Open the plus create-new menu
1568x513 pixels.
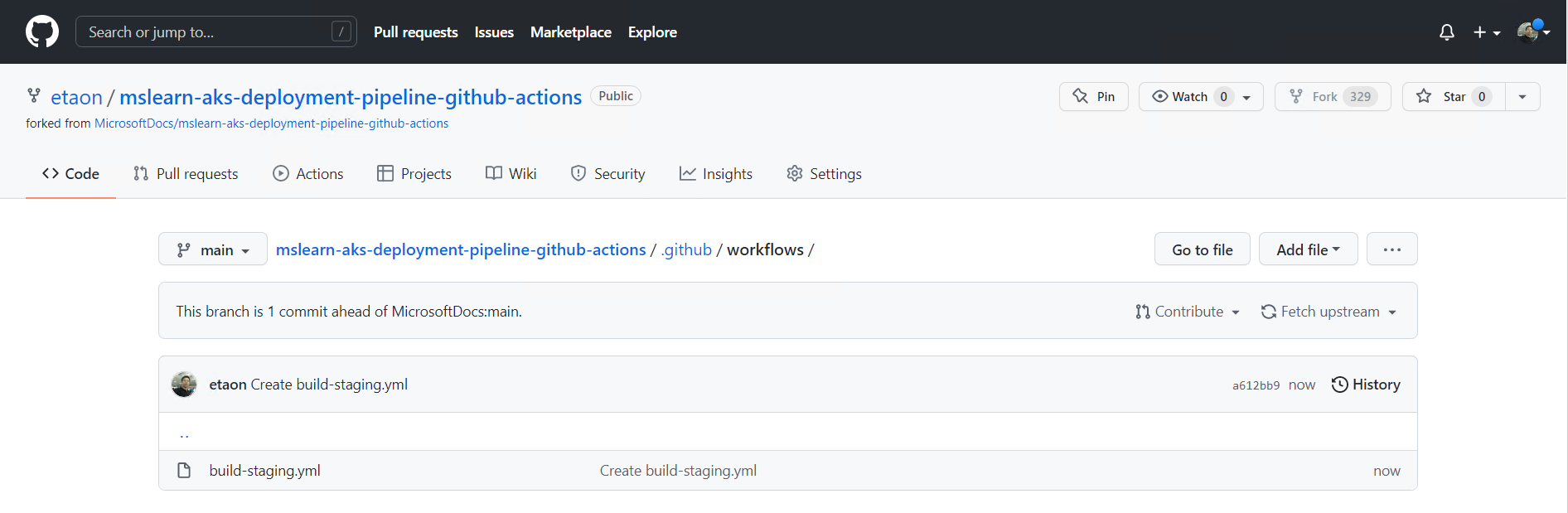(1487, 32)
